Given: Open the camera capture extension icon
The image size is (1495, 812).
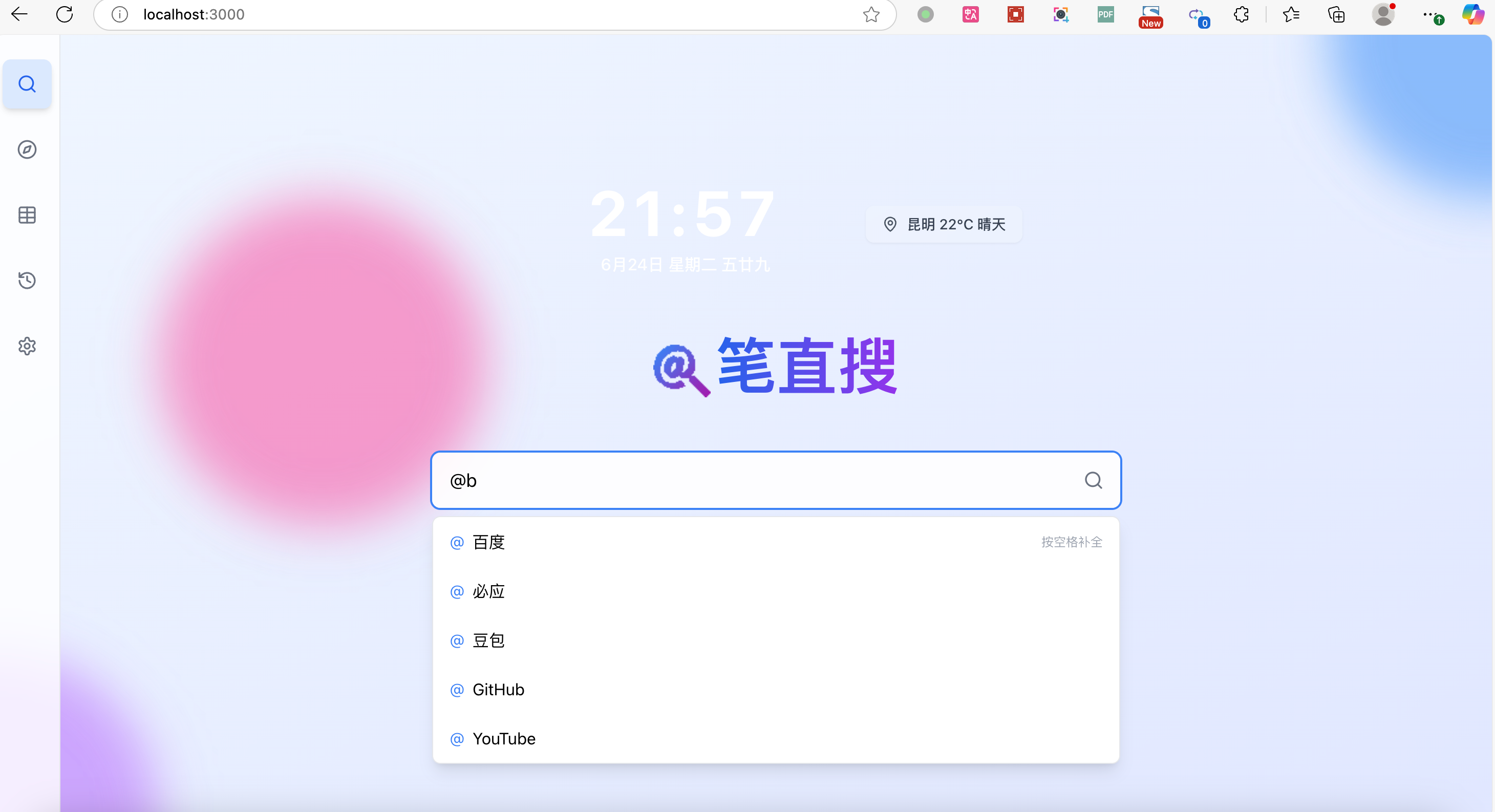Looking at the screenshot, I should coord(1061,14).
